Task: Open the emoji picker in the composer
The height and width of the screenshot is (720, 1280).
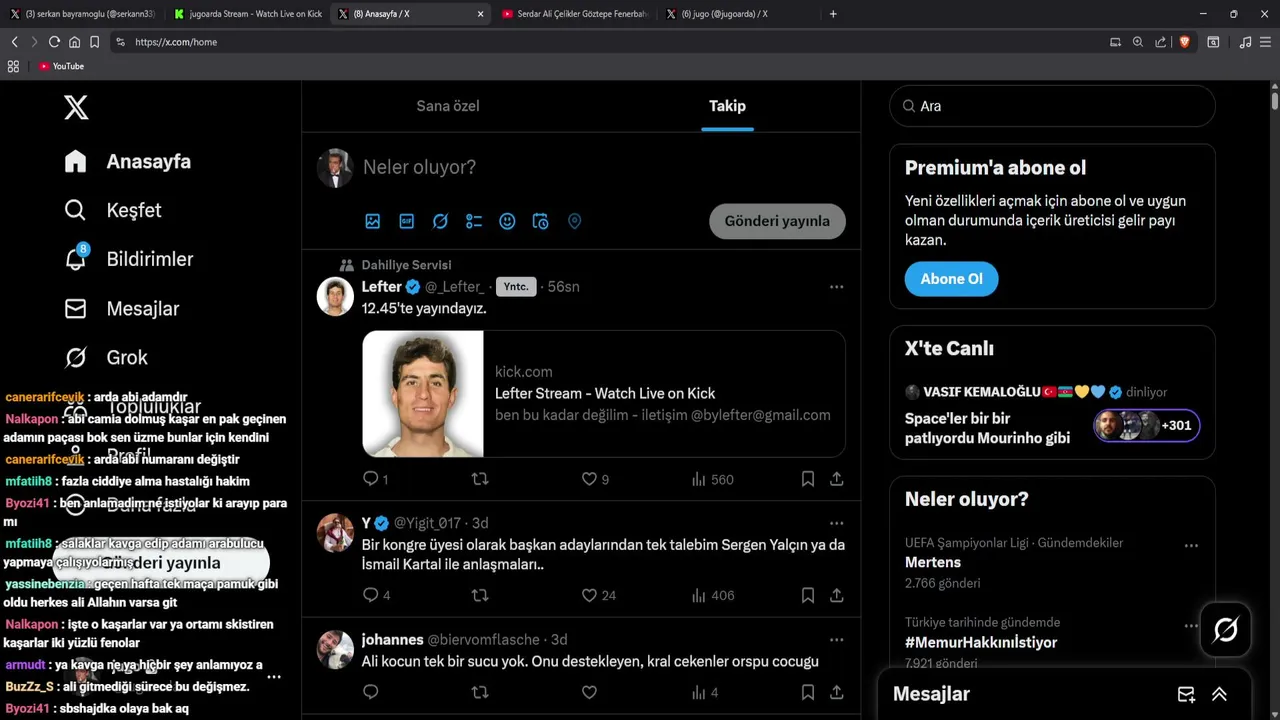Action: tap(507, 221)
